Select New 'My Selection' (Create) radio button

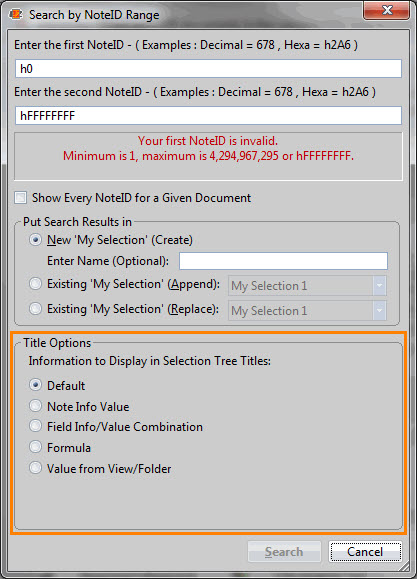point(35,240)
